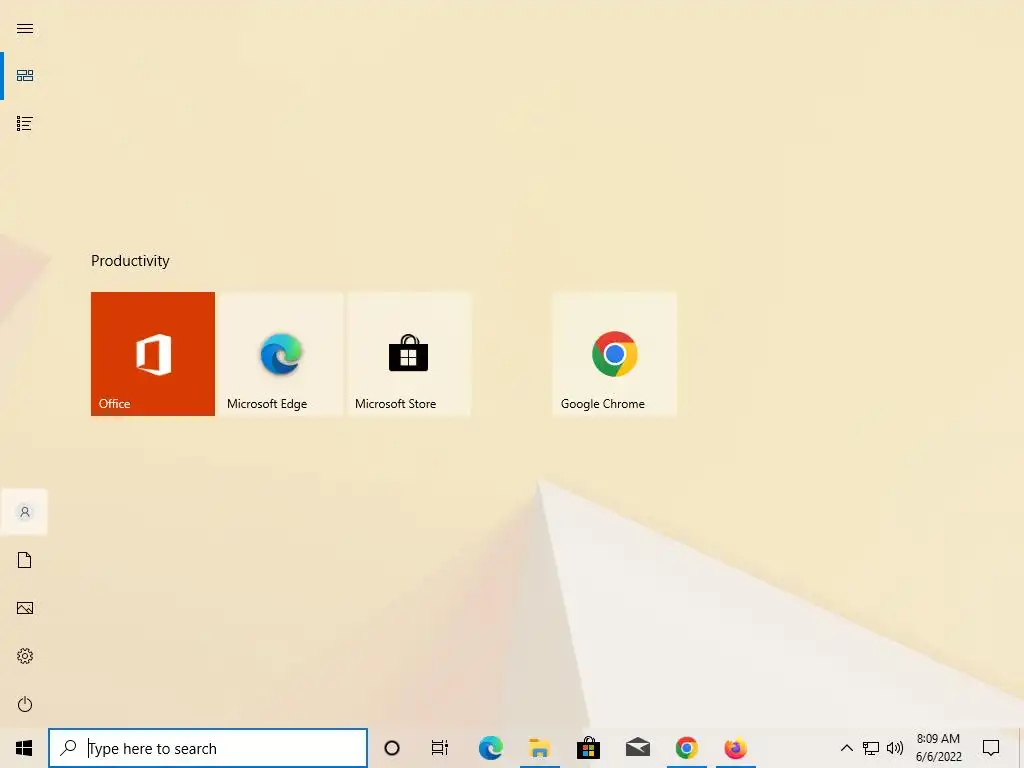Screen dimensions: 1024x768
Task: Expand the Start menu hamburger button
Action: coord(25,29)
